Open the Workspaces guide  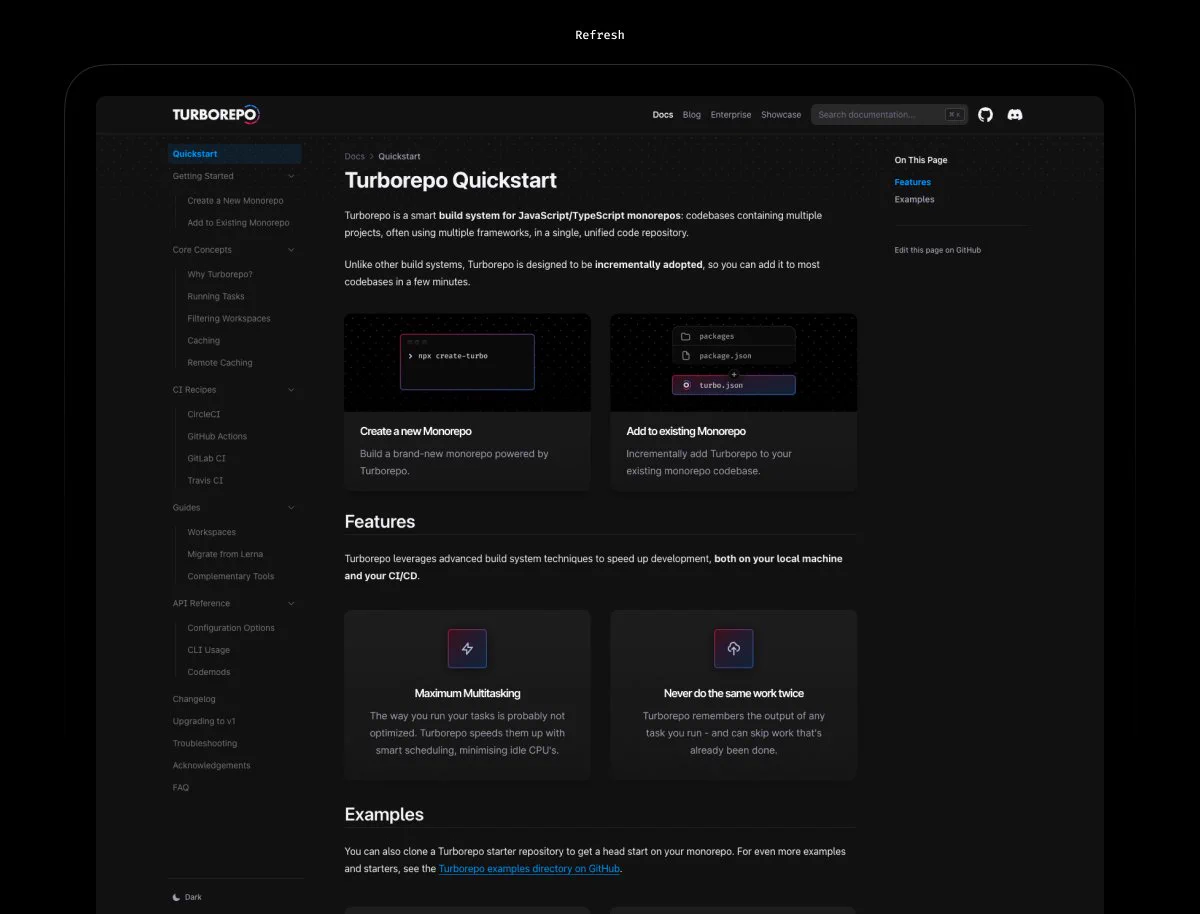point(212,533)
